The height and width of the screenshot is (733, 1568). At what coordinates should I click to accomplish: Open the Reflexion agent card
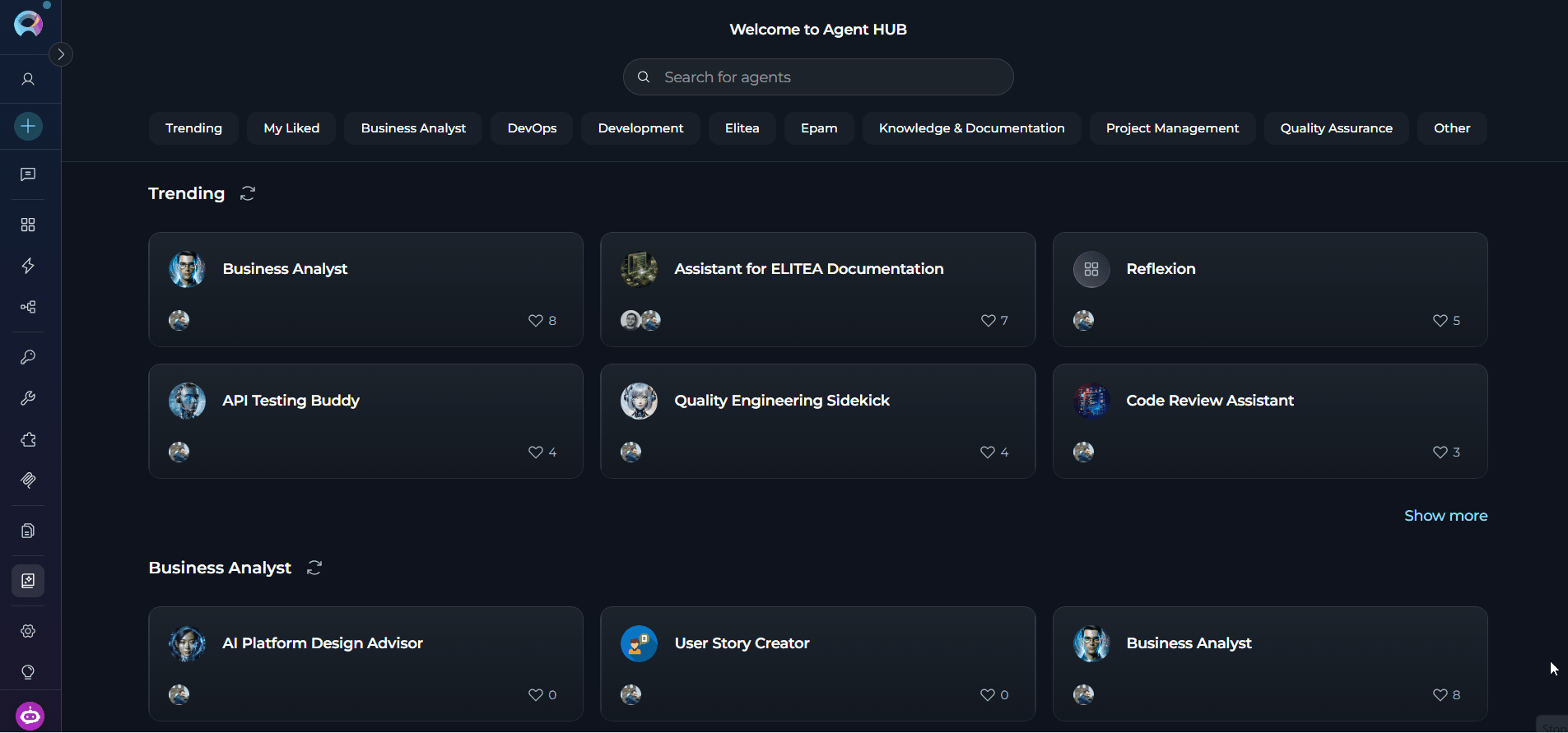coord(1270,290)
